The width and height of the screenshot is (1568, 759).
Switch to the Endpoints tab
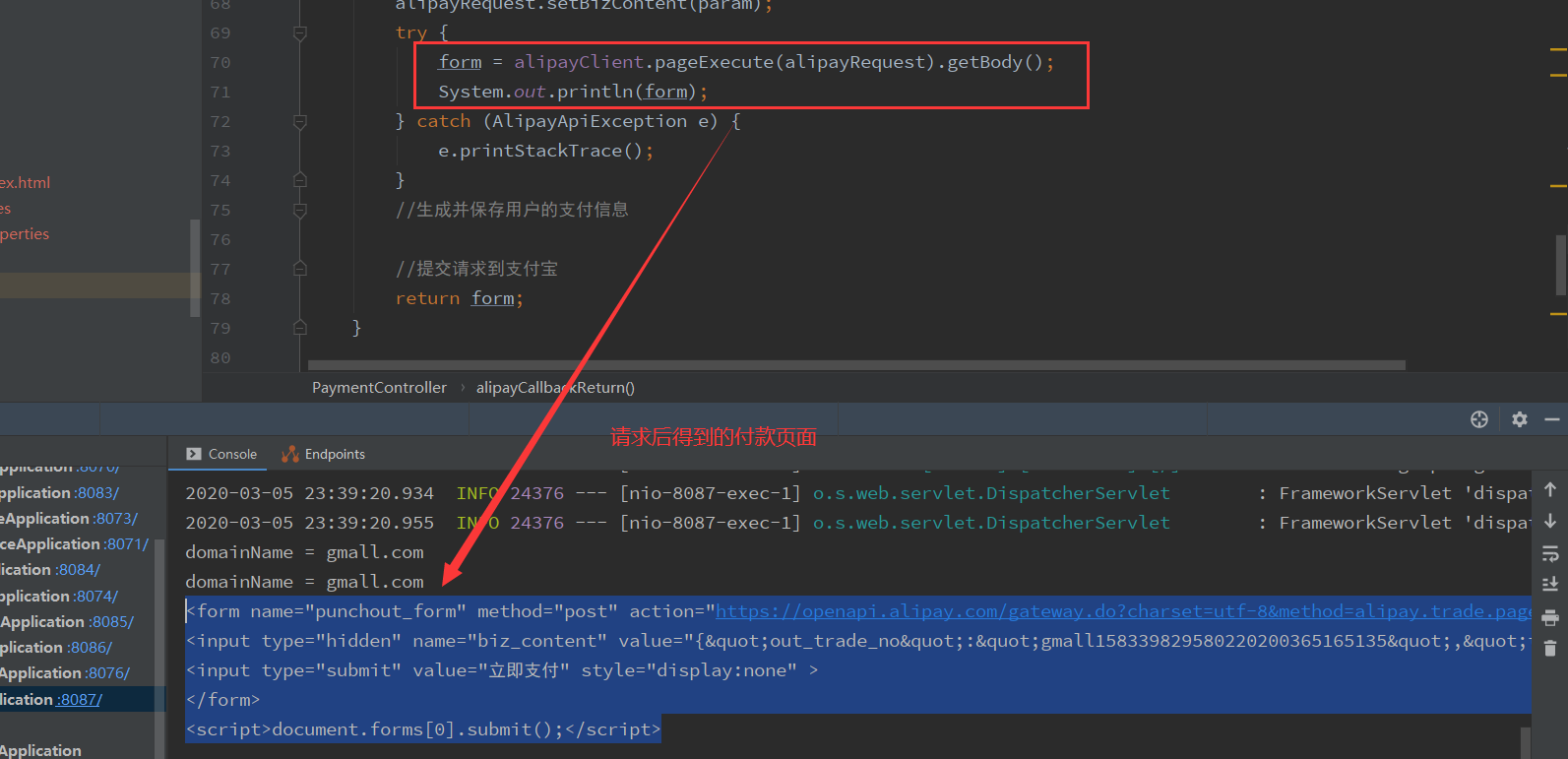[324, 454]
